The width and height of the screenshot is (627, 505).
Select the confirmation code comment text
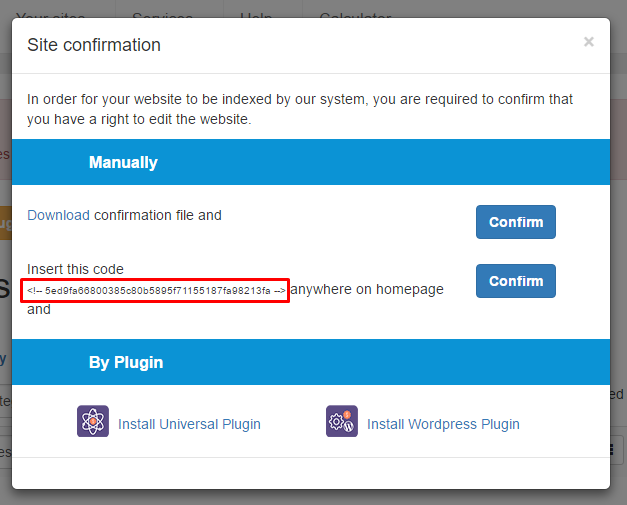156,290
